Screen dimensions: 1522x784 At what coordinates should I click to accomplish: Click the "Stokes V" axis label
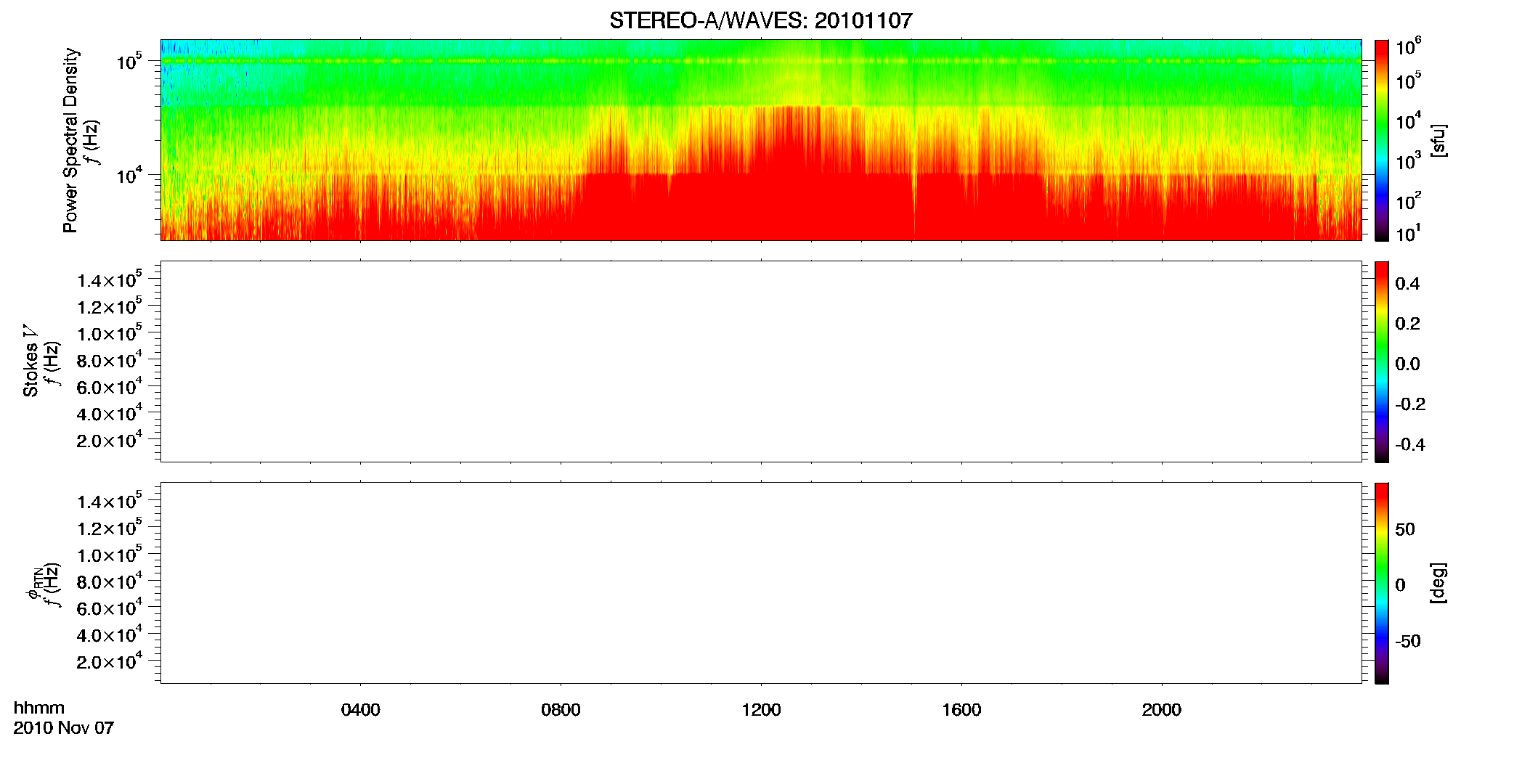[x=31, y=362]
